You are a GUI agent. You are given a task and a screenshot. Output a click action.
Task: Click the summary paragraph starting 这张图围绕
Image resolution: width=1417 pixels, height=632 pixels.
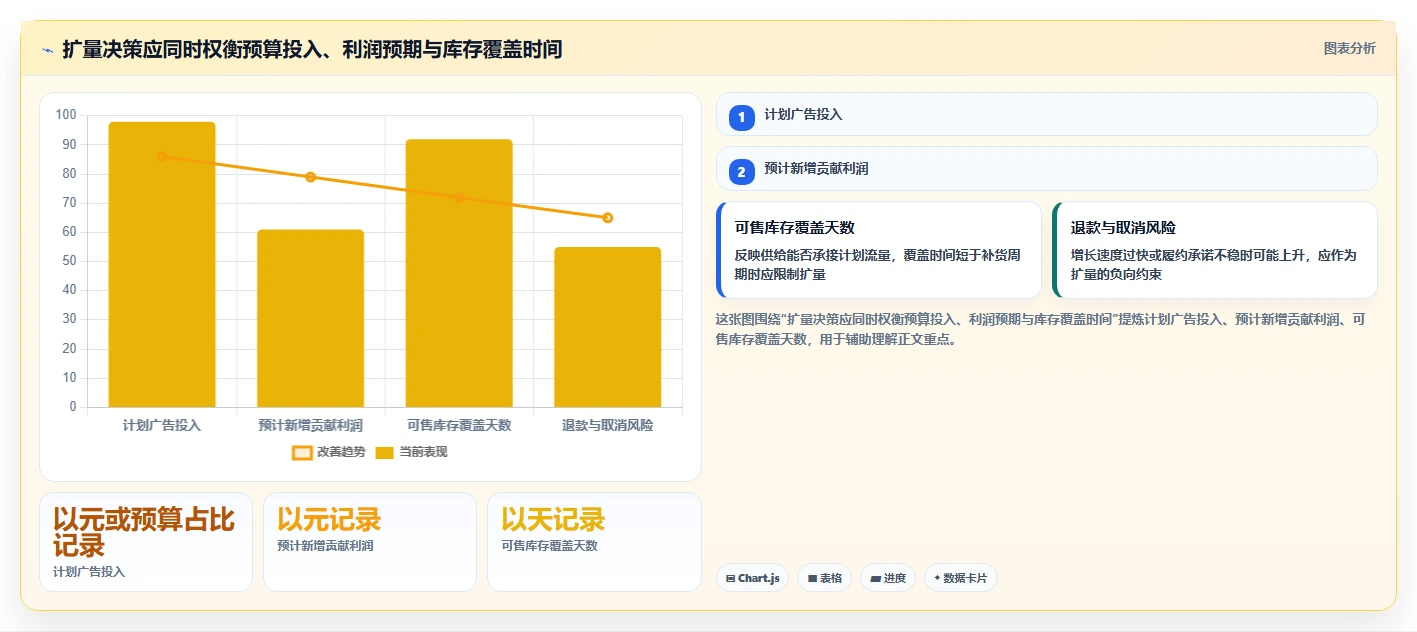[x=1041, y=329]
